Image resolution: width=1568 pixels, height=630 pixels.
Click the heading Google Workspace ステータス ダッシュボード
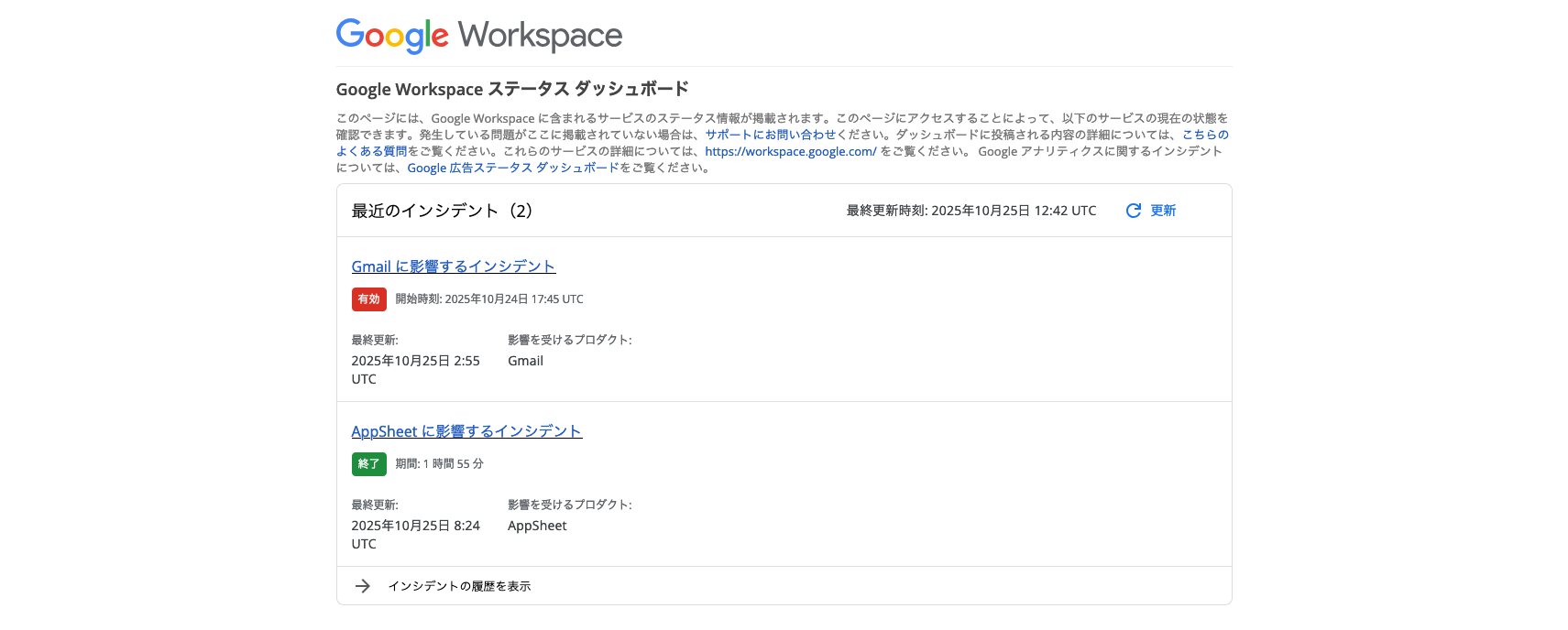512,89
